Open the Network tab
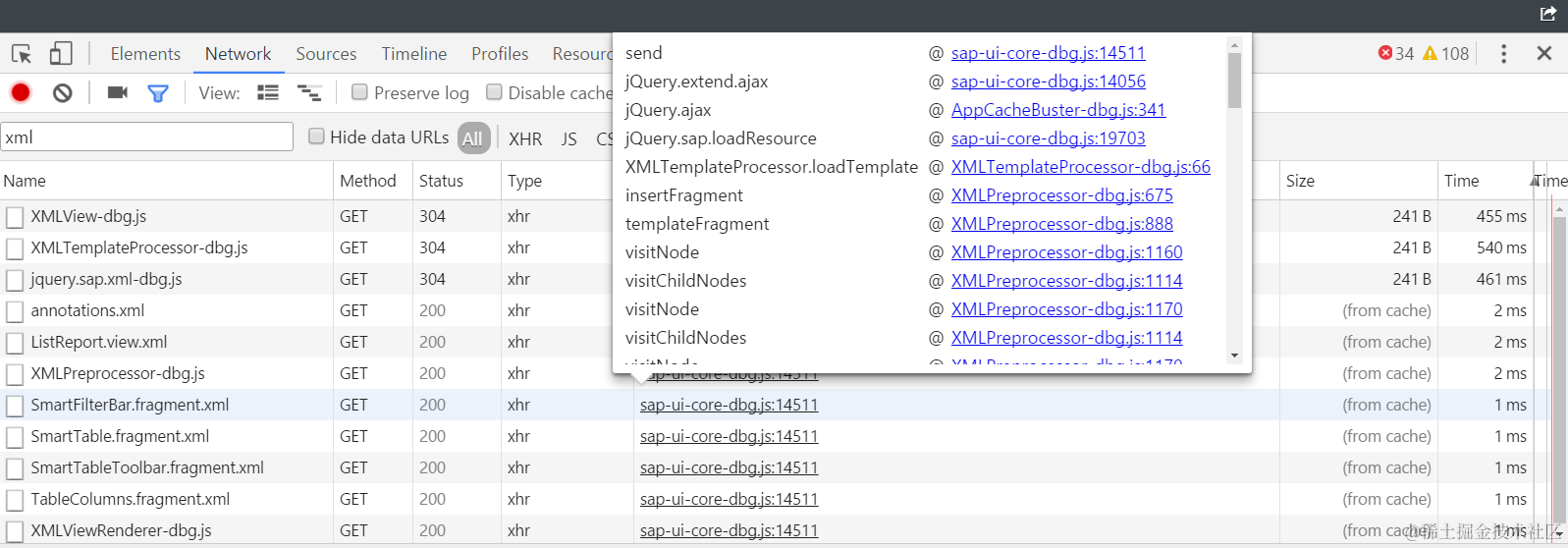 (238, 54)
